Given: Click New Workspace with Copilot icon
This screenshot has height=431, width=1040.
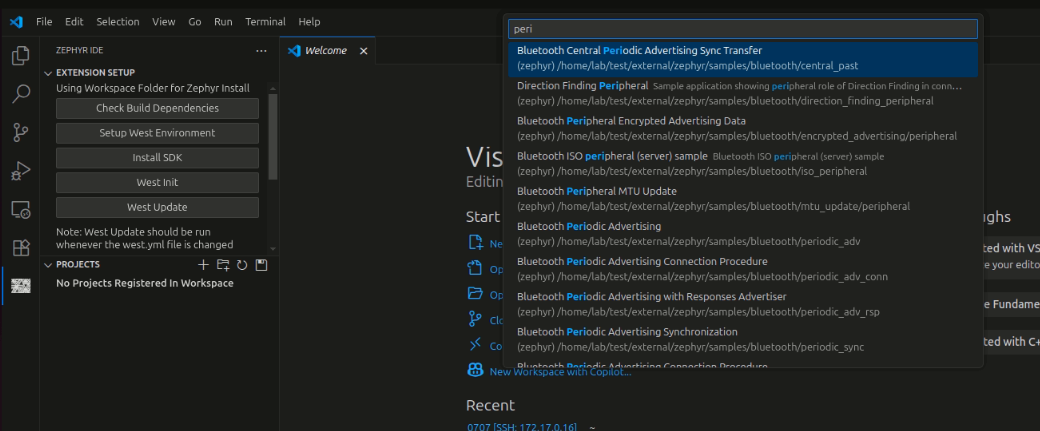Looking at the screenshot, I should coord(475,370).
